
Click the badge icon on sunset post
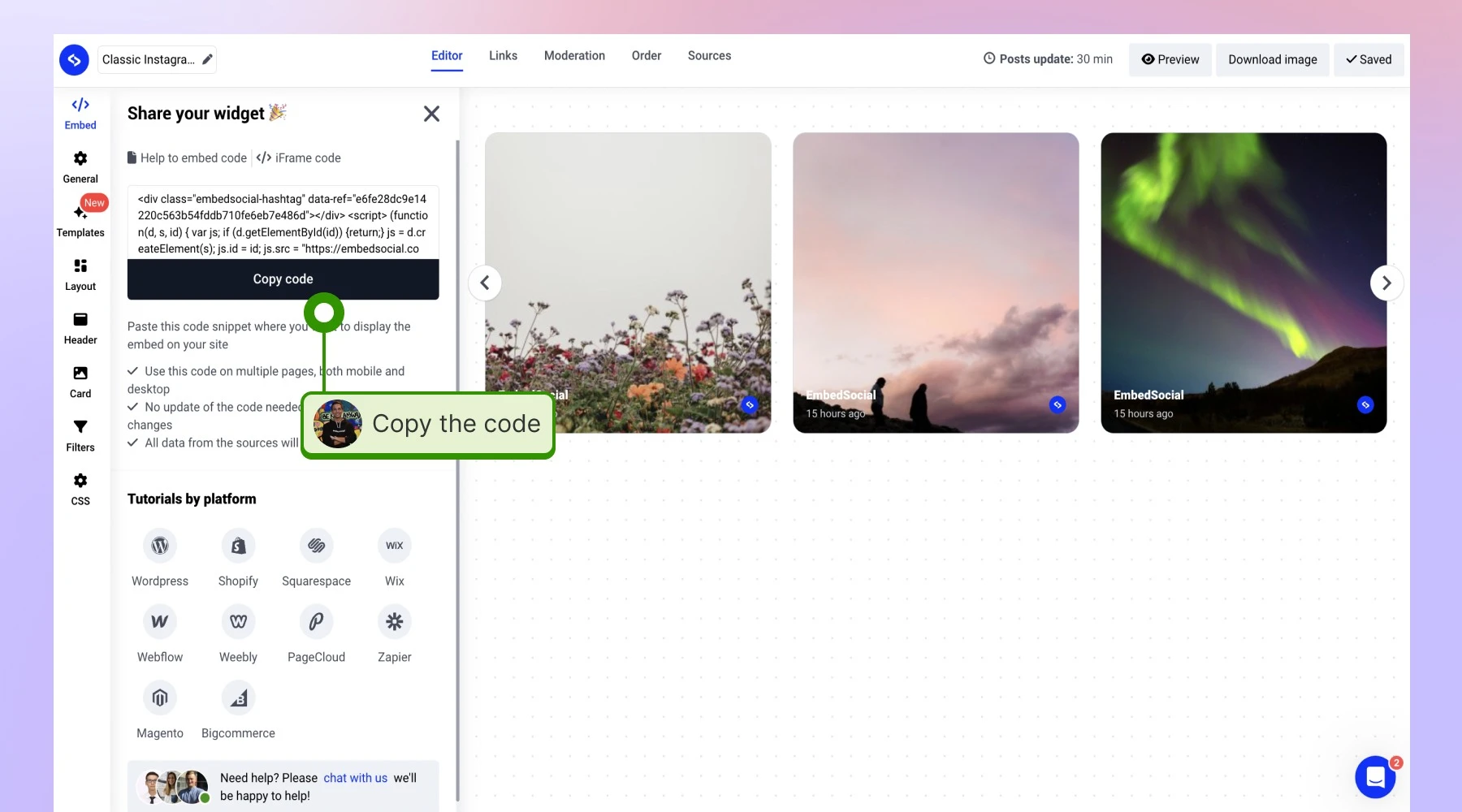1058,404
